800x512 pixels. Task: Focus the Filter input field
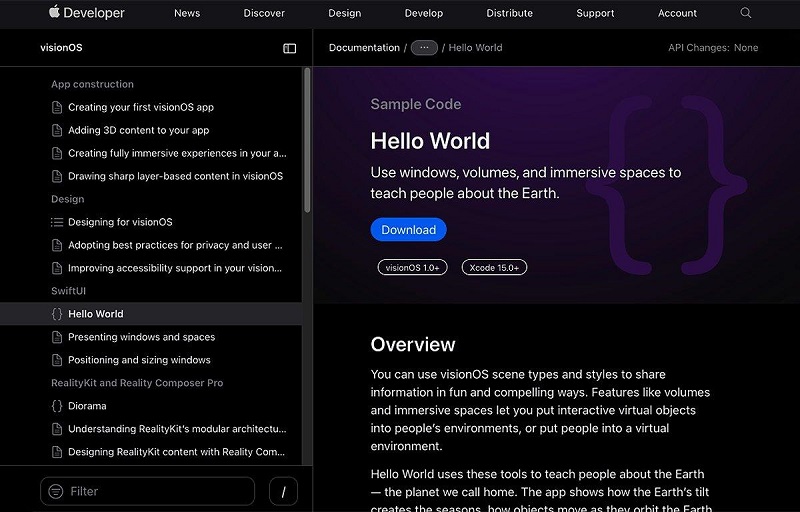160,491
